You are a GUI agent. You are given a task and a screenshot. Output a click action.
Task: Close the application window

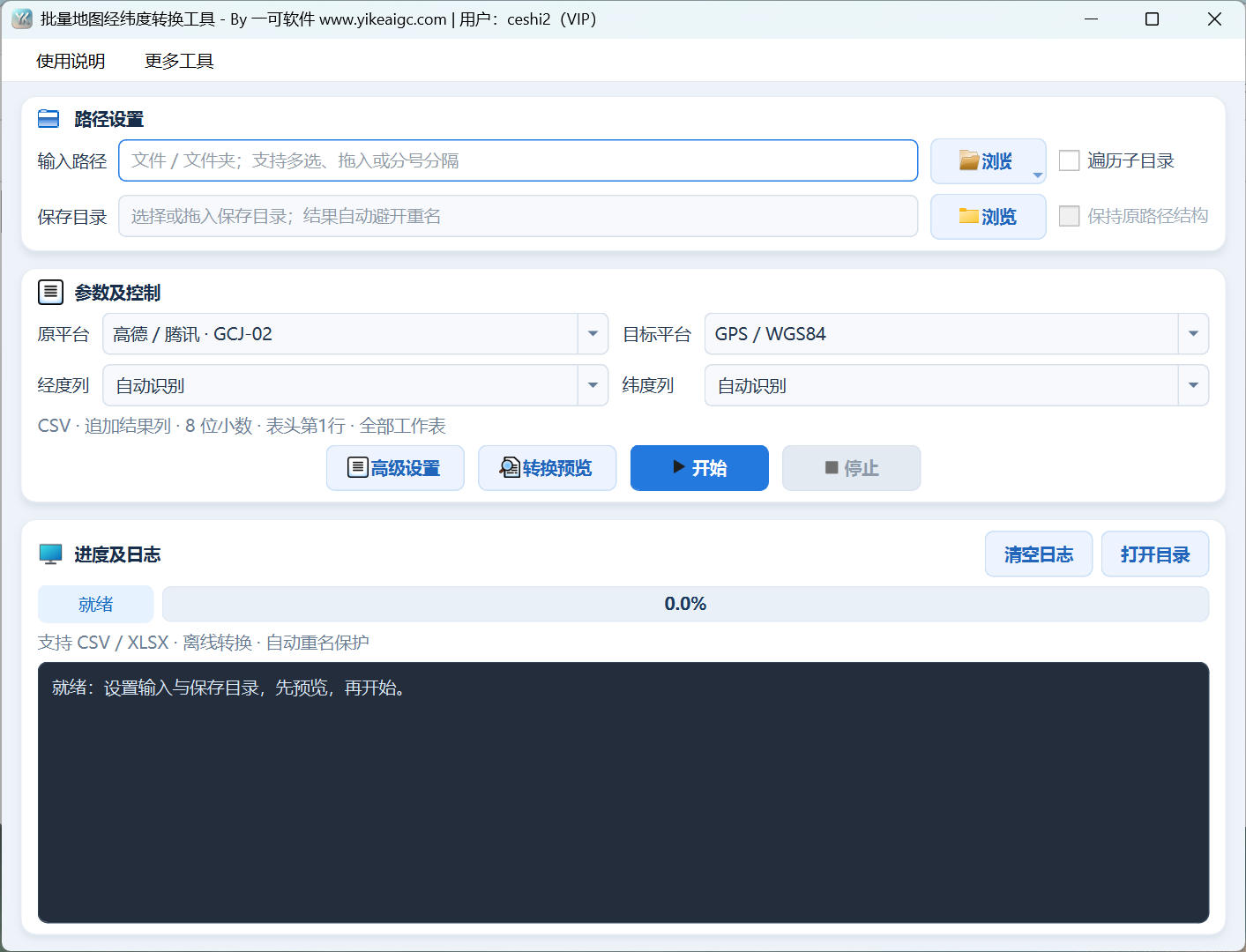tap(1214, 19)
